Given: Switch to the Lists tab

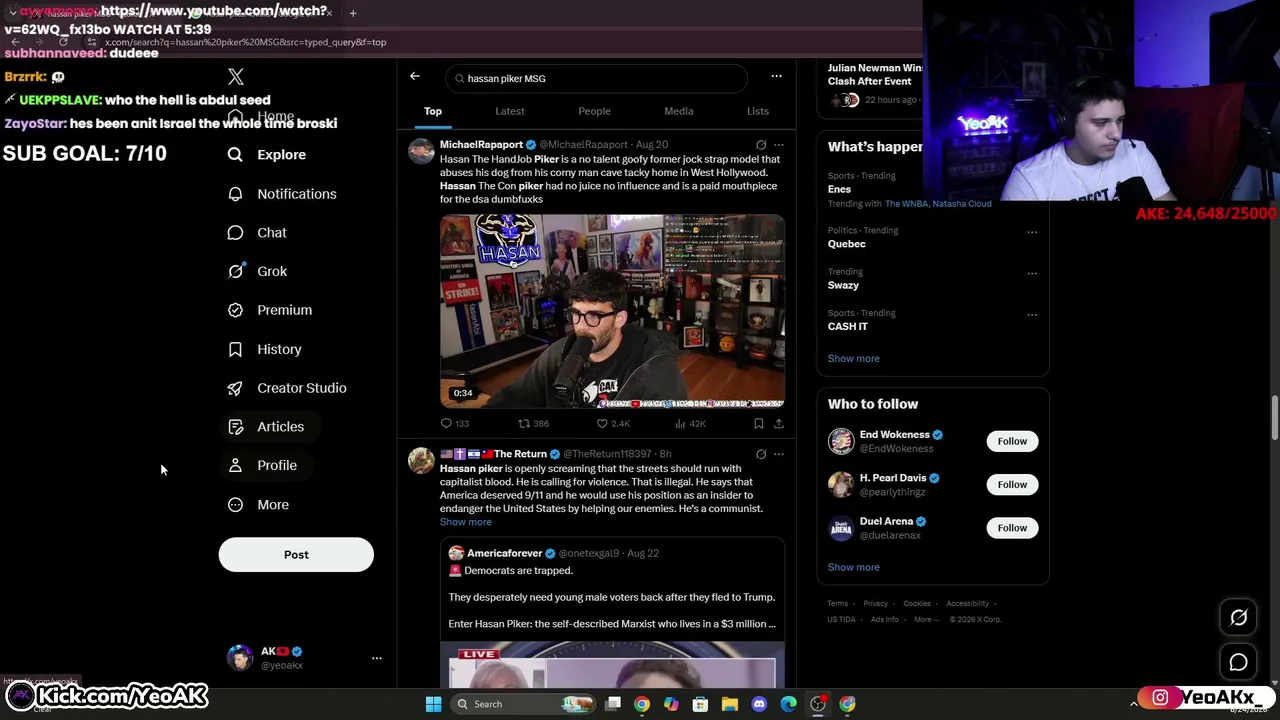Looking at the screenshot, I should [758, 111].
